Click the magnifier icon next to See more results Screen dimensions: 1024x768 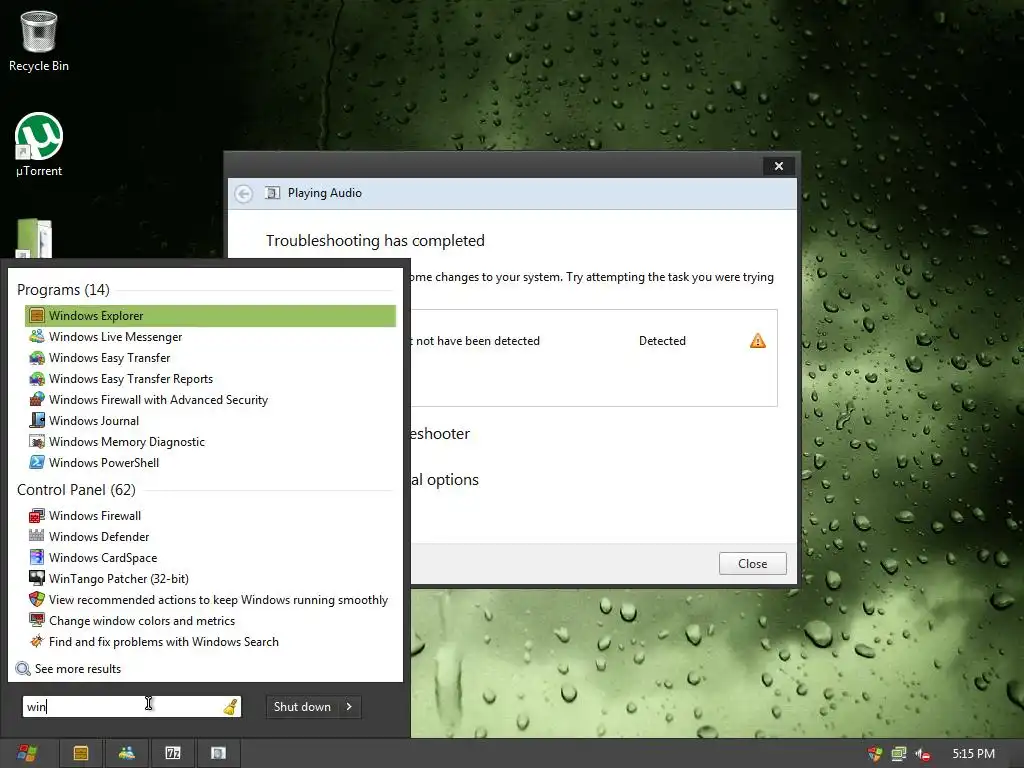23,669
